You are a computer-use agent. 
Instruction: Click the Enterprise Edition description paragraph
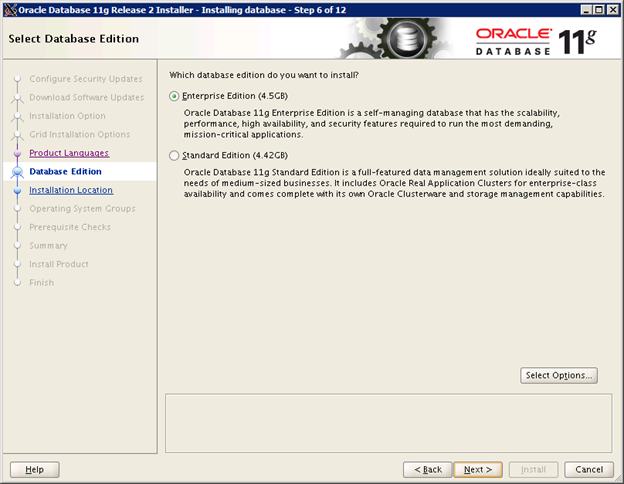tap(372, 124)
